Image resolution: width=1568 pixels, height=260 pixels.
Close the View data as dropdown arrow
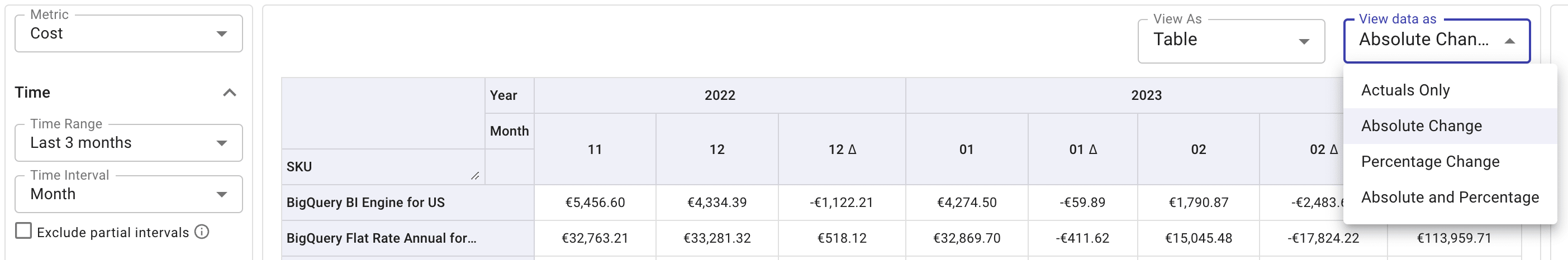[x=1509, y=41]
